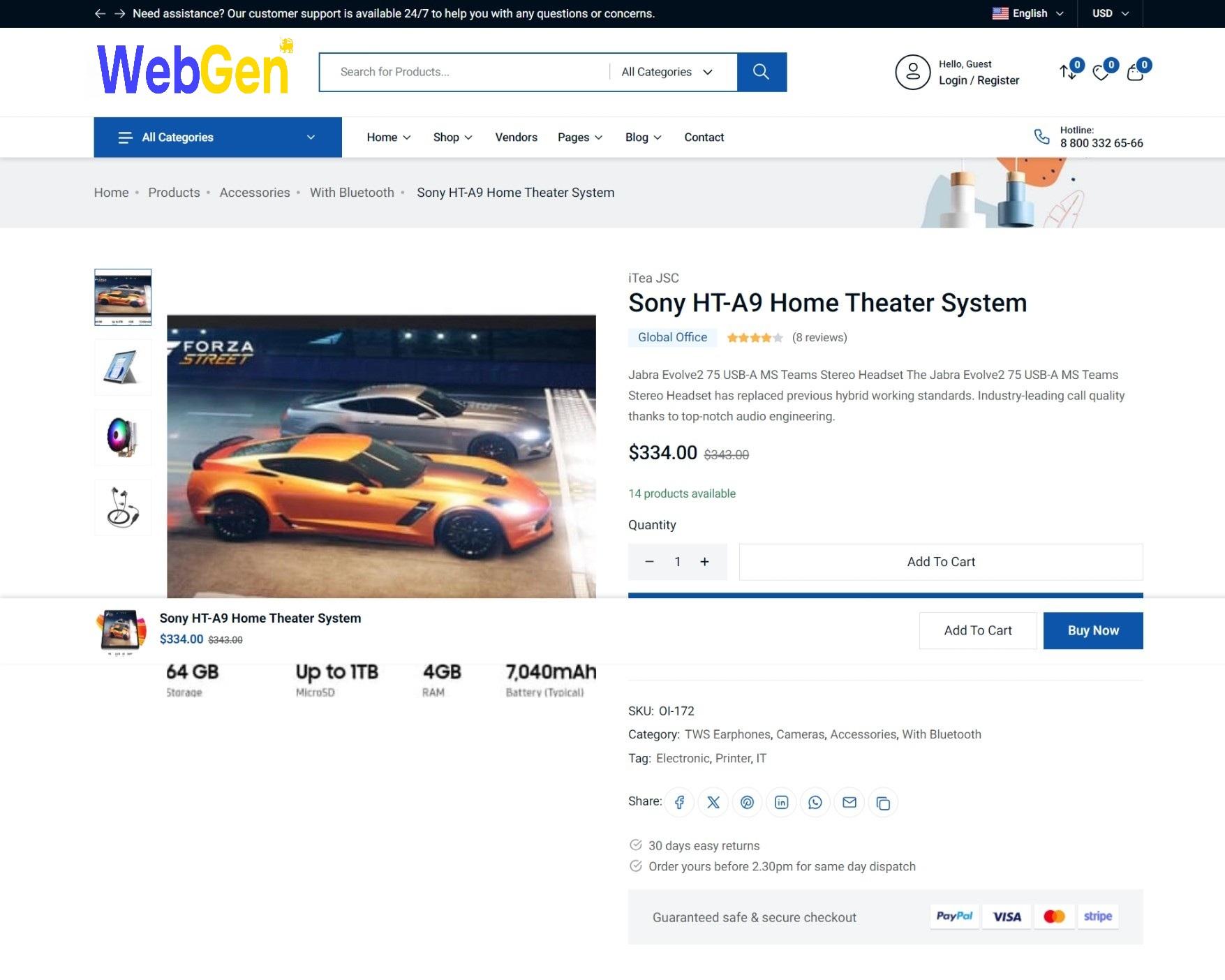Increase quantity with plus button
Screen dimensions: 1225x980
tap(705, 562)
